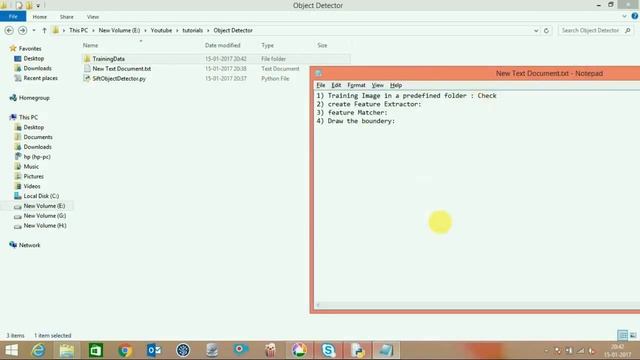The image size is (640, 360).
Task: Open Notepad Format menu
Action: tap(356, 85)
